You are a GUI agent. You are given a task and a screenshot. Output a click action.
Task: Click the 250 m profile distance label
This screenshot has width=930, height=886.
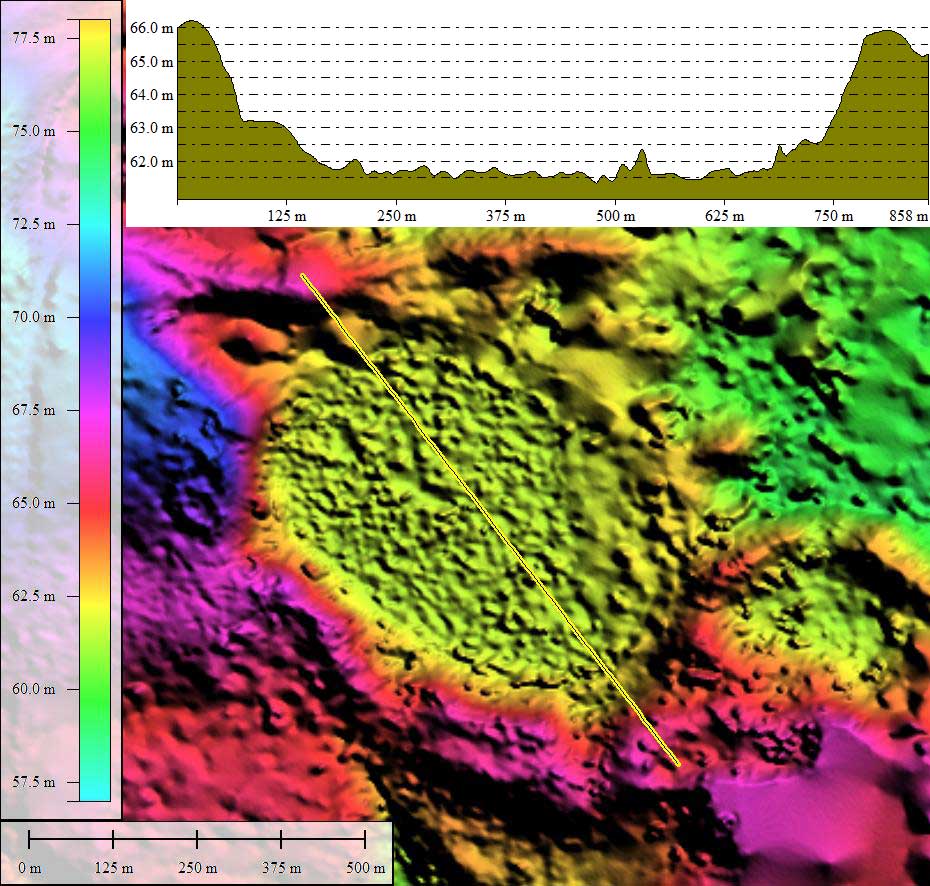(397, 216)
